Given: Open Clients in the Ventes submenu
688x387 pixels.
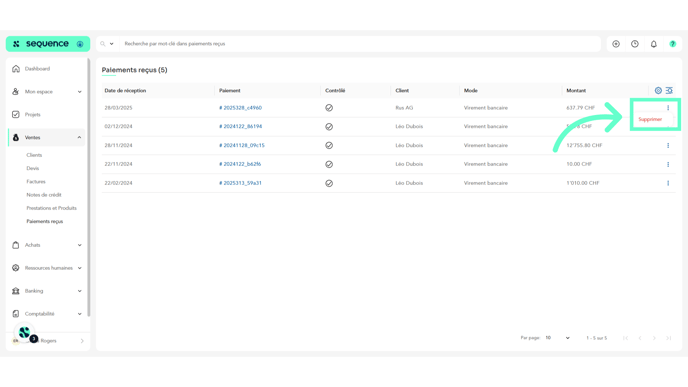Looking at the screenshot, I should pyautogui.click(x=34, y=155).
